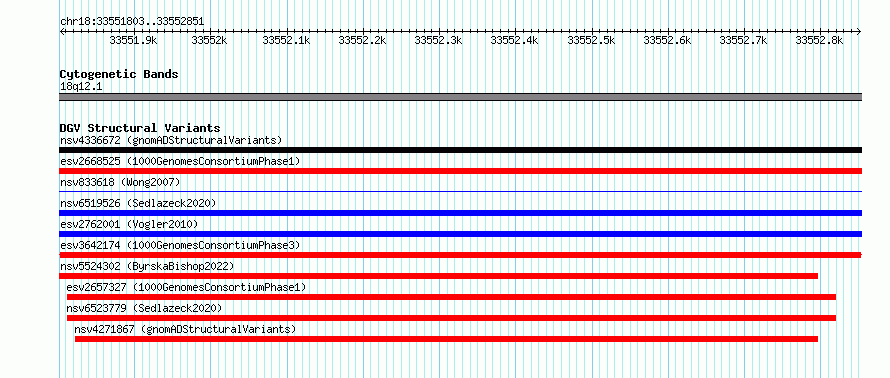Click the nsv6519526 Sedlazeck2020 label
Viewport: 890px width, 378px height.
tap(138, 203)
